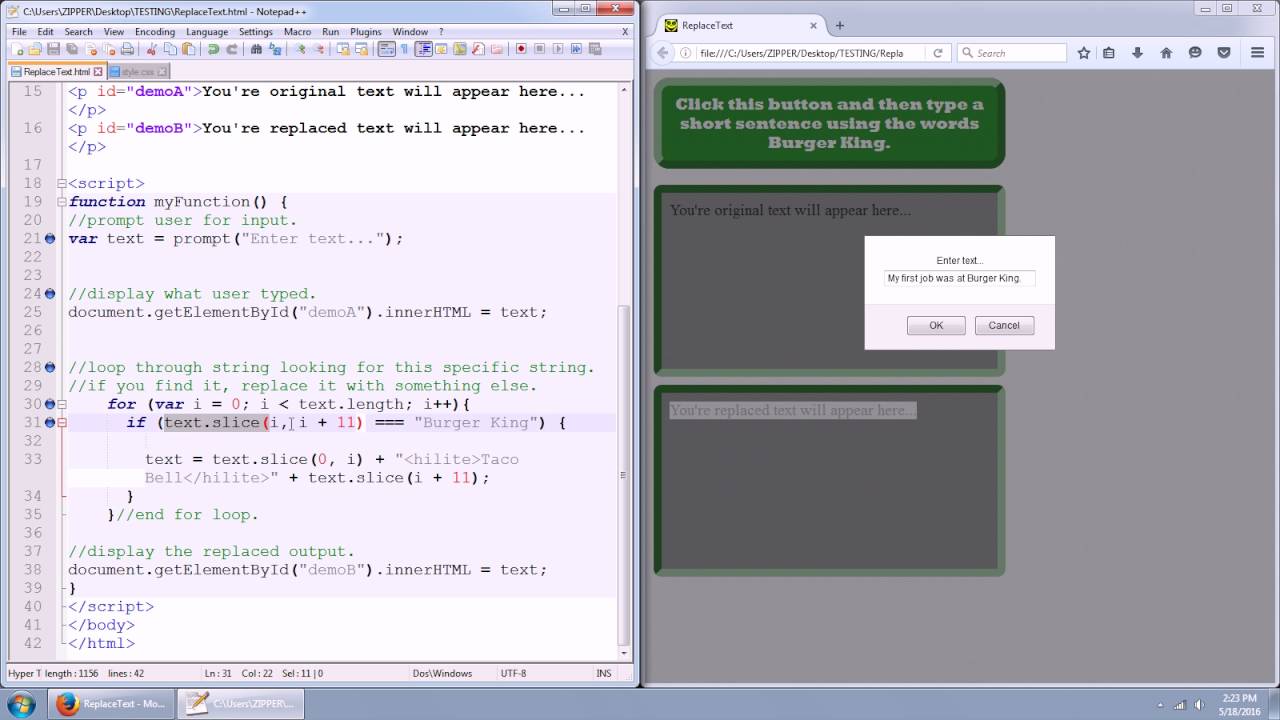This screenshot has width=1280, height=720.
Task: Click the Windows Start orb
Action: click(22, 704)
